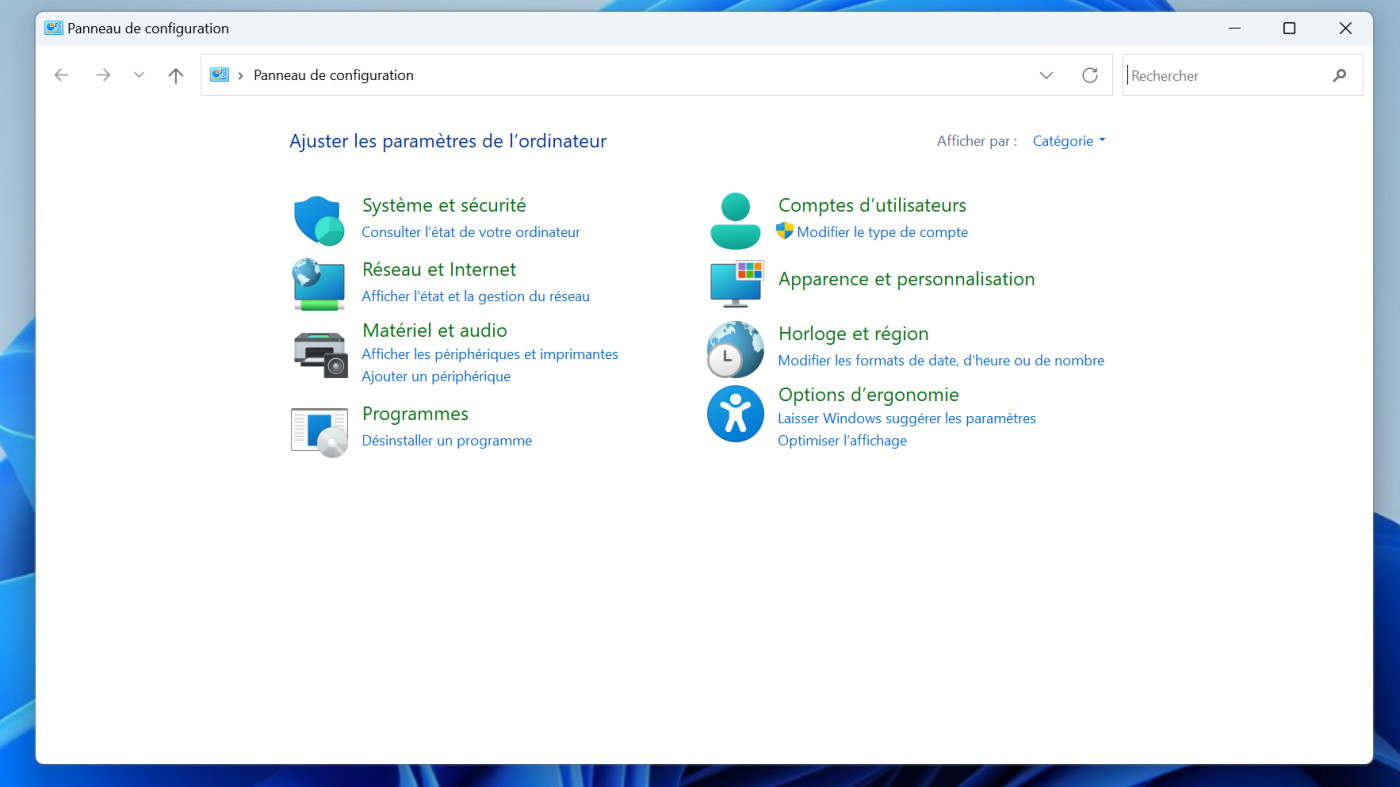Click Modifier les formats de date link
The height and width of the screenshot is (787, 1400).
click(x=941, y=360)
